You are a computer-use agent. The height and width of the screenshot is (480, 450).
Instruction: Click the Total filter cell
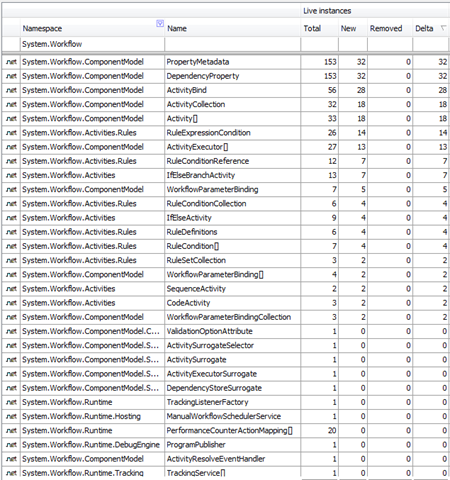coord(319,44)
